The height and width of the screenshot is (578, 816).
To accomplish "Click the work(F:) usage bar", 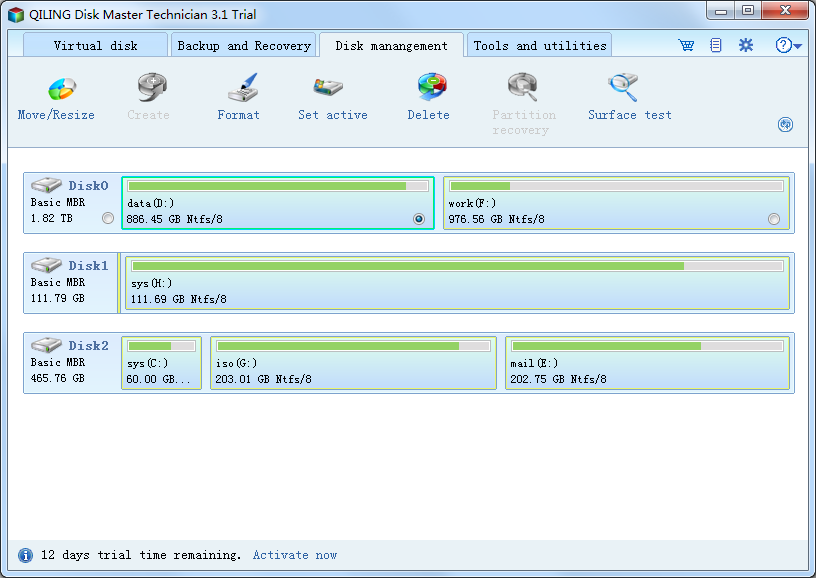I will (x=617, y=186).
